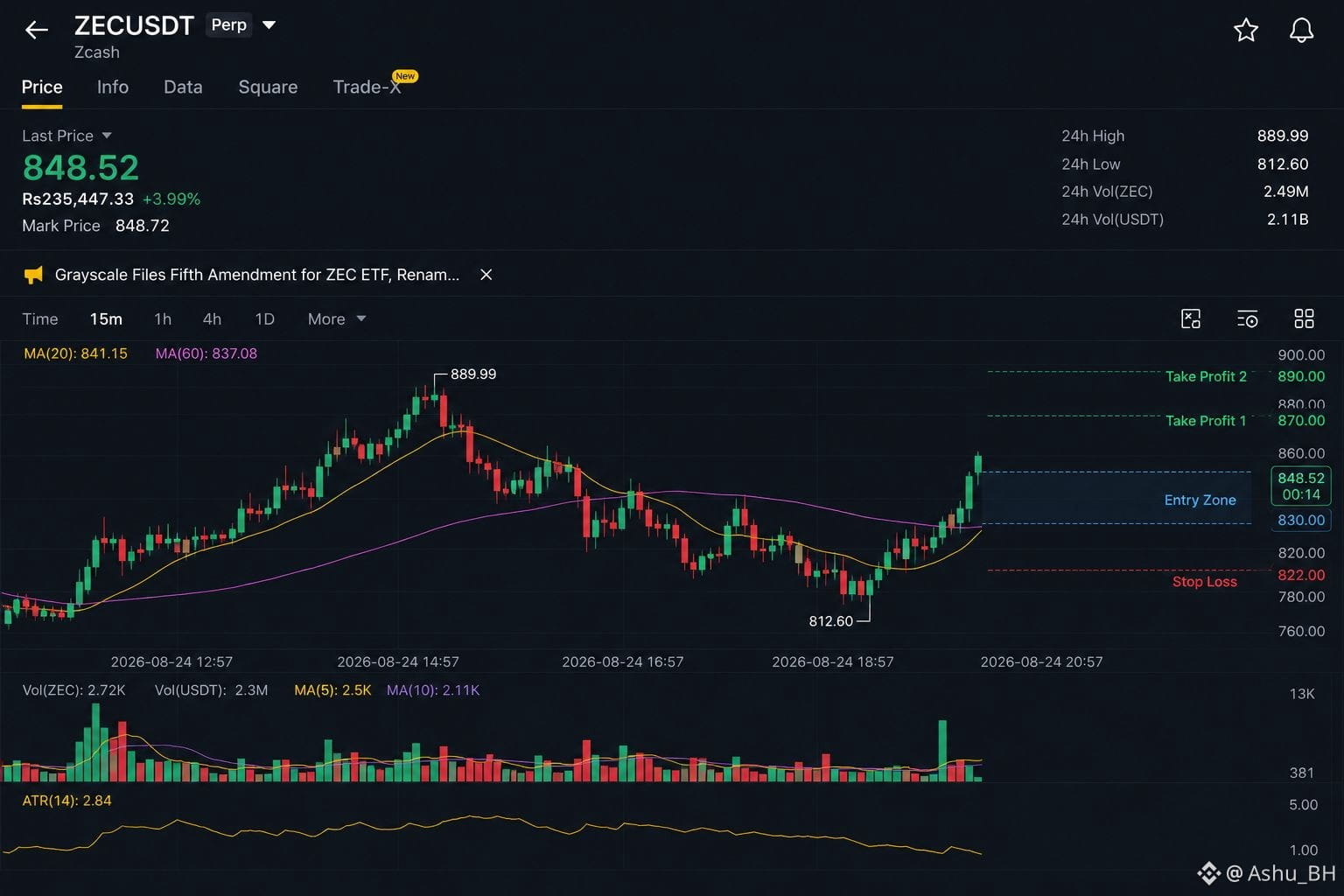Screen dimensions: 1344x896
Task: Click the 812.60 chart low marker
Action: [x=830, y=621]
